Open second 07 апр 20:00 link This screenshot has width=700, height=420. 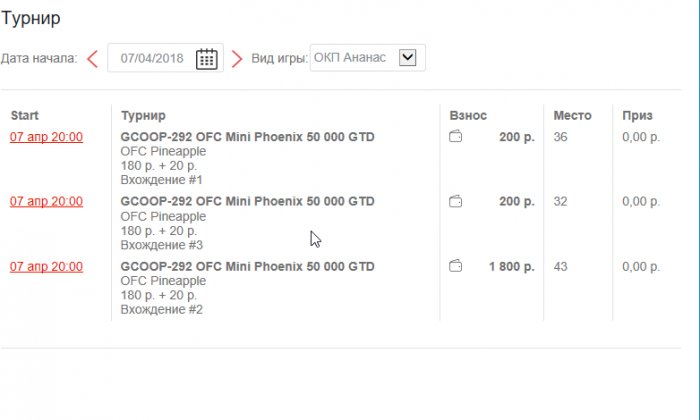click(46, 201)
